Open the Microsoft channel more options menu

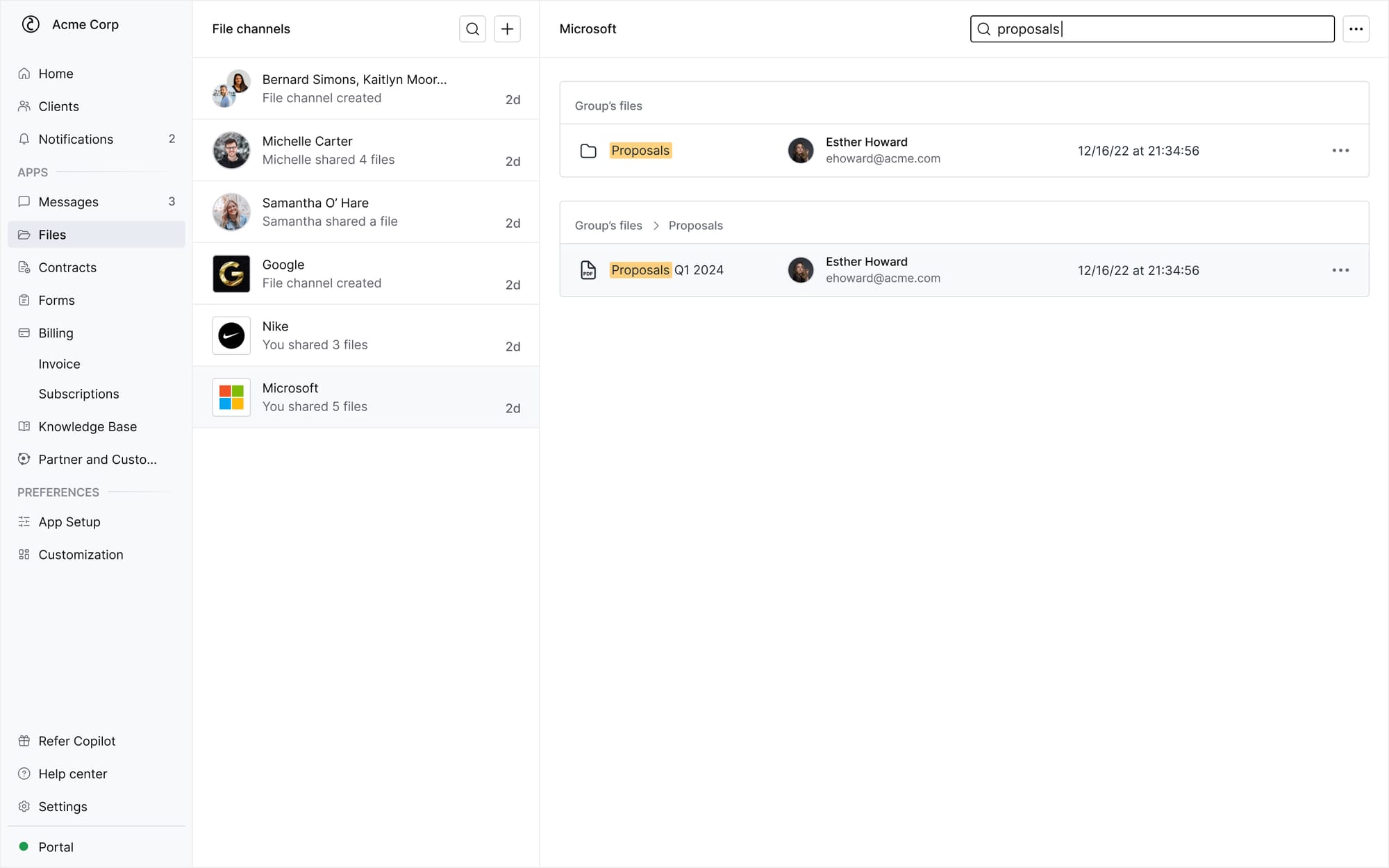pyautogui.click(x=1355, y=29)
